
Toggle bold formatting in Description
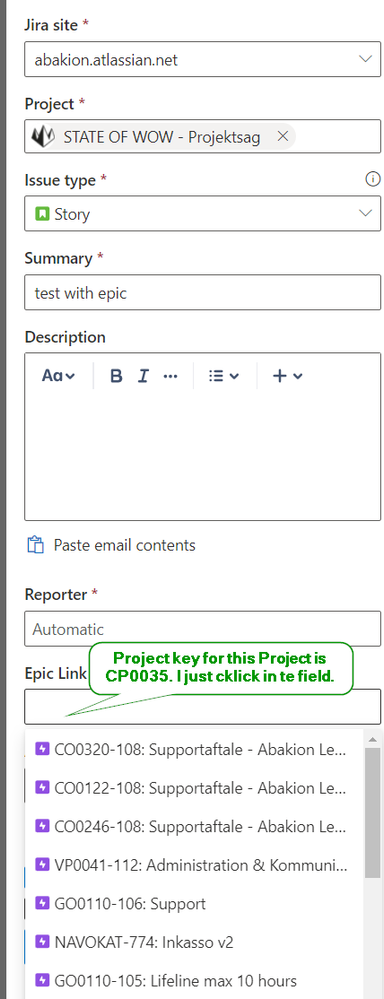[116, 376]
